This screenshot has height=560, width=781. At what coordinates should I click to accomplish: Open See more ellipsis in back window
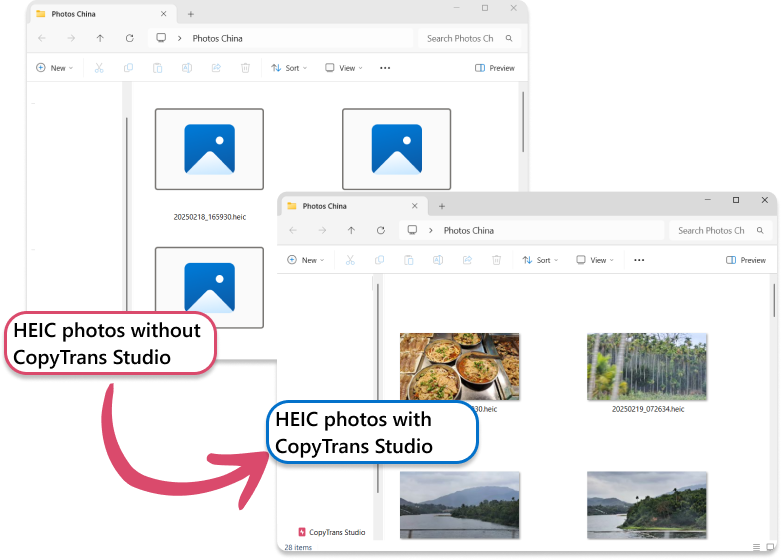(x=385, y=68)
